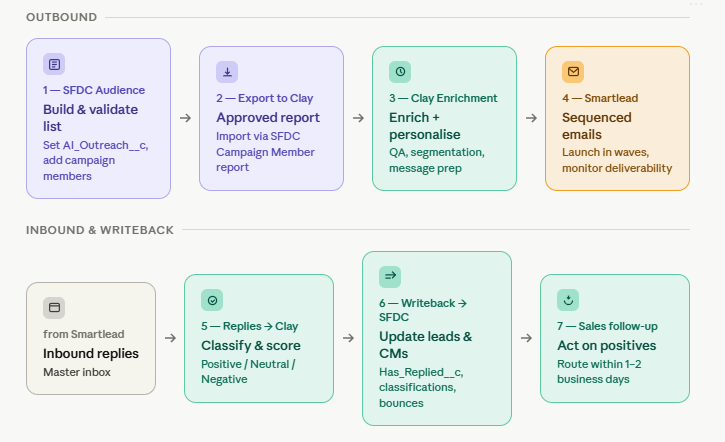Click the clock icon in Clay Enrichment card
725x442 pixels.
pyautogui.click(x=400, y=72)
